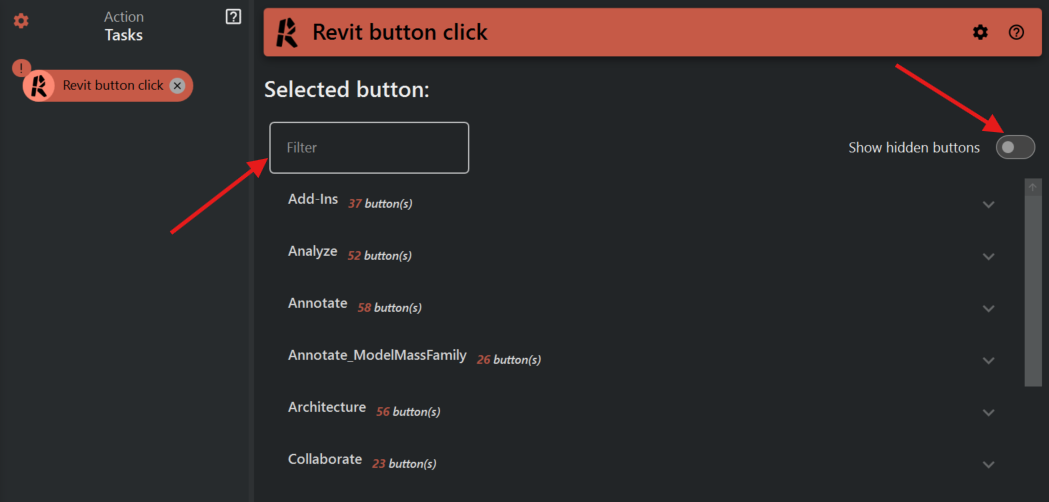Expand the Collaborate chevron
The height and width of the screenshot is (502, 1049).
[x=989, y=465]
